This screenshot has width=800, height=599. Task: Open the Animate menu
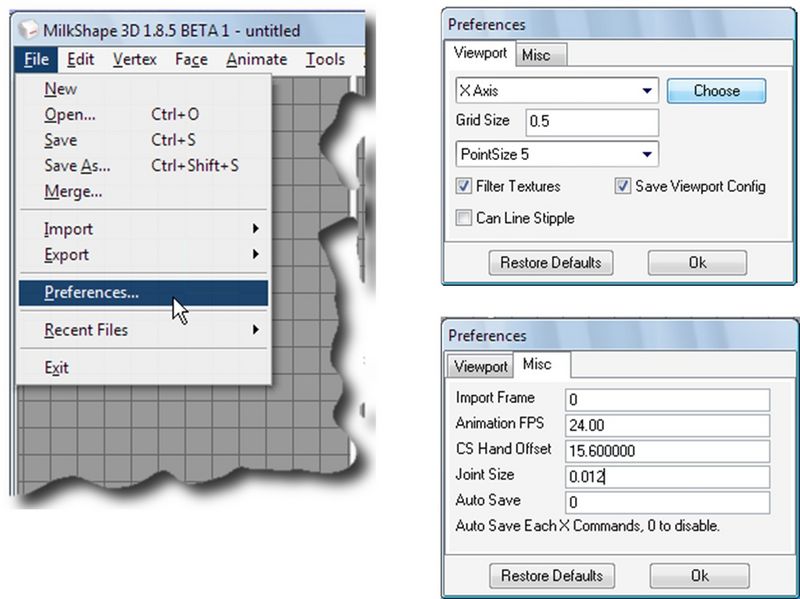(256, 60)
